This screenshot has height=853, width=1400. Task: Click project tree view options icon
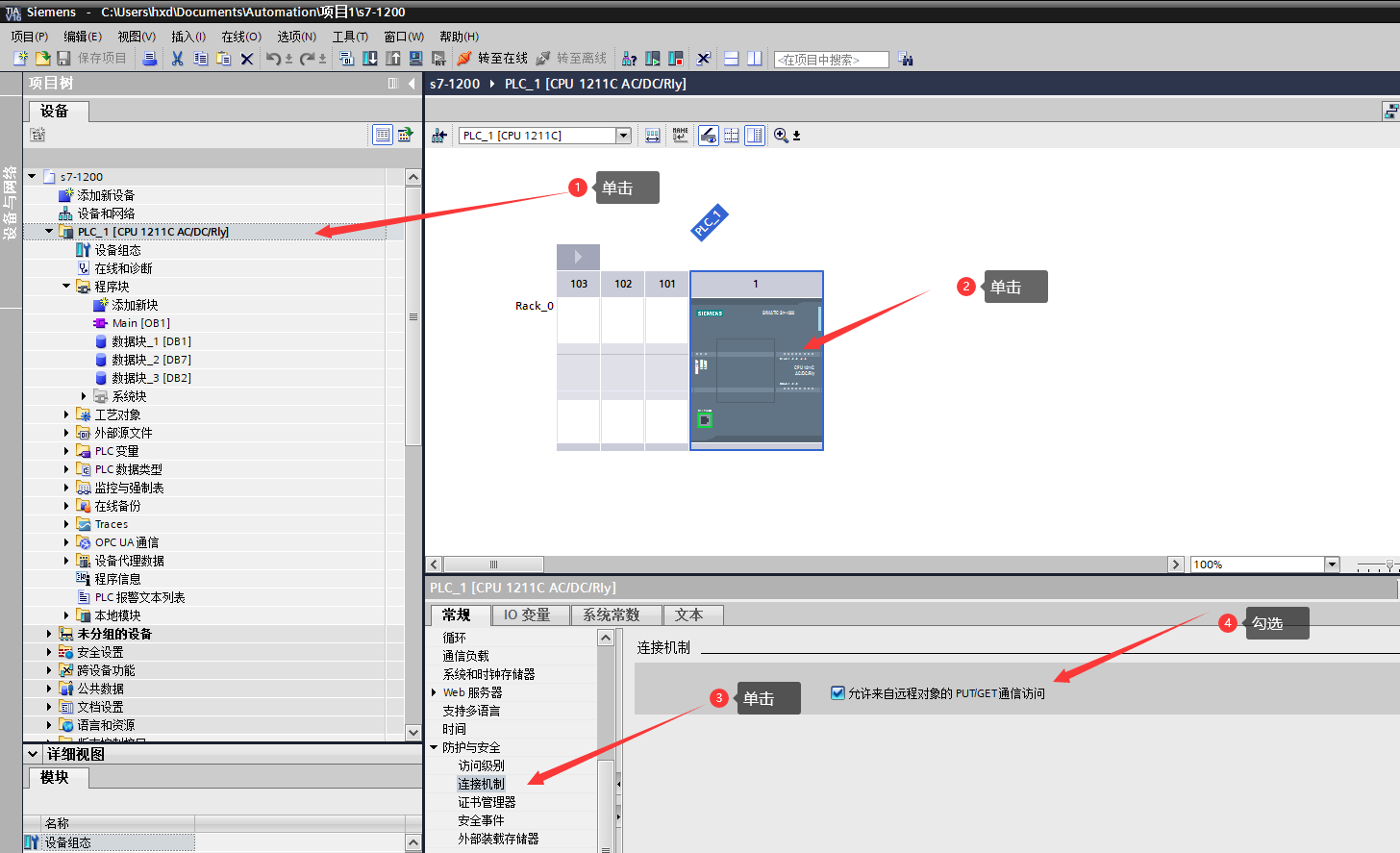[x=383, y=135]
